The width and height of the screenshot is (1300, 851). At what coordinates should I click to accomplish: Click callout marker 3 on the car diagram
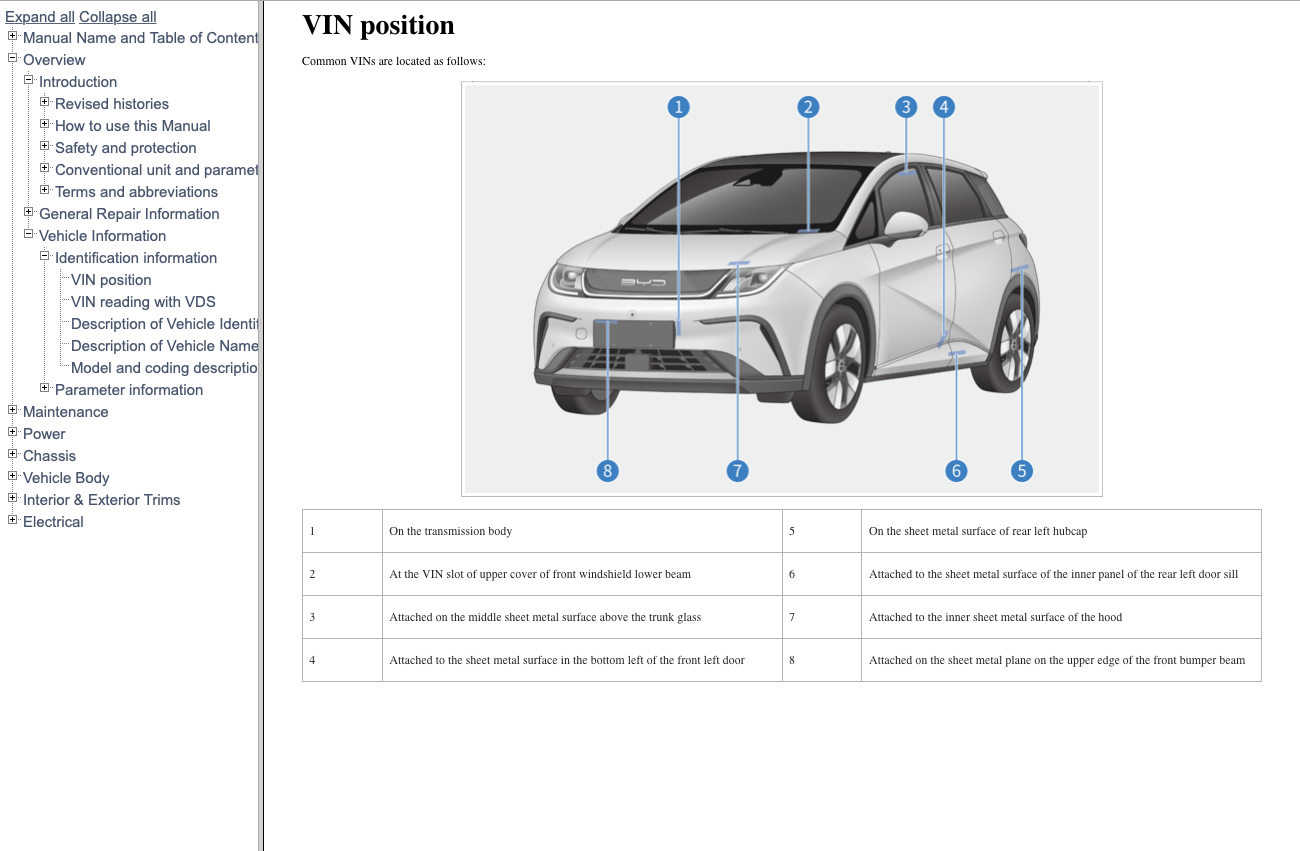(906, 106)
